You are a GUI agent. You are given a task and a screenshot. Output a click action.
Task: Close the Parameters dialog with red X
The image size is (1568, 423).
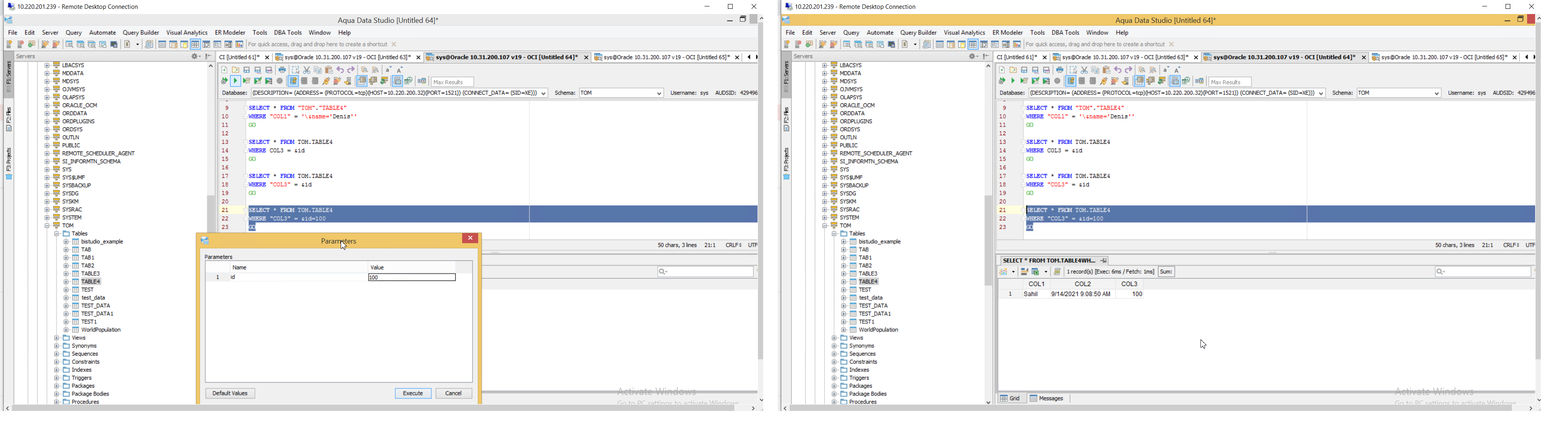point(470,239)
